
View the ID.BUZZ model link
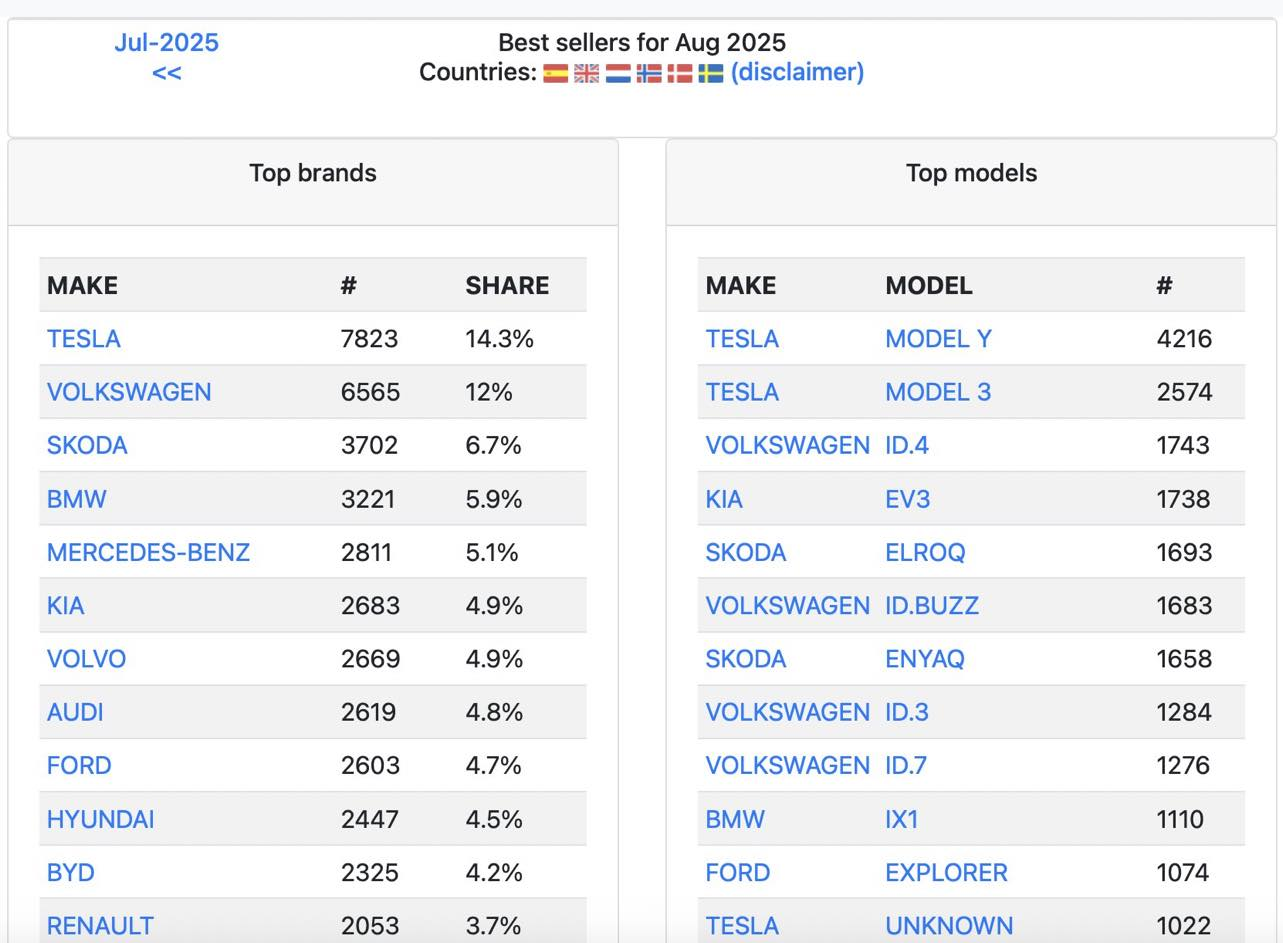click(932, 605)
